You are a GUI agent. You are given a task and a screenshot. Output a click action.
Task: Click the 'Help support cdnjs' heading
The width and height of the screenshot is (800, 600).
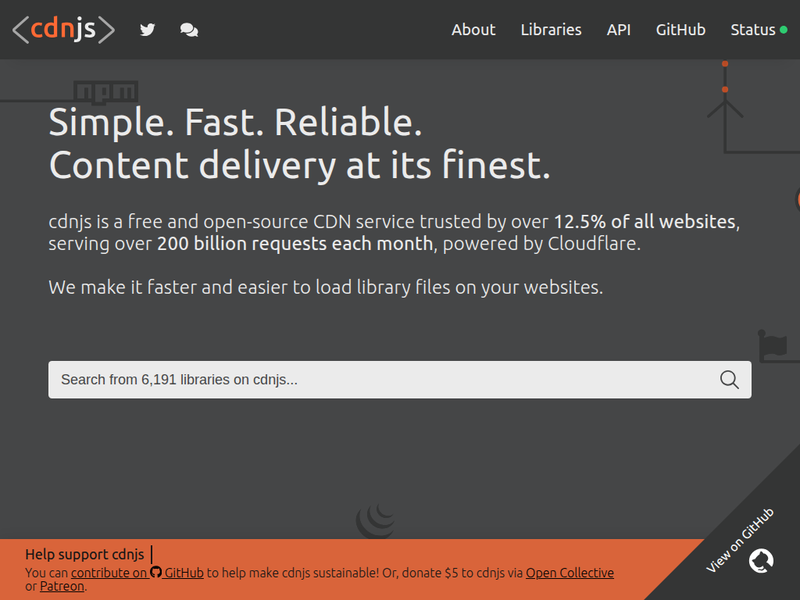85,554
